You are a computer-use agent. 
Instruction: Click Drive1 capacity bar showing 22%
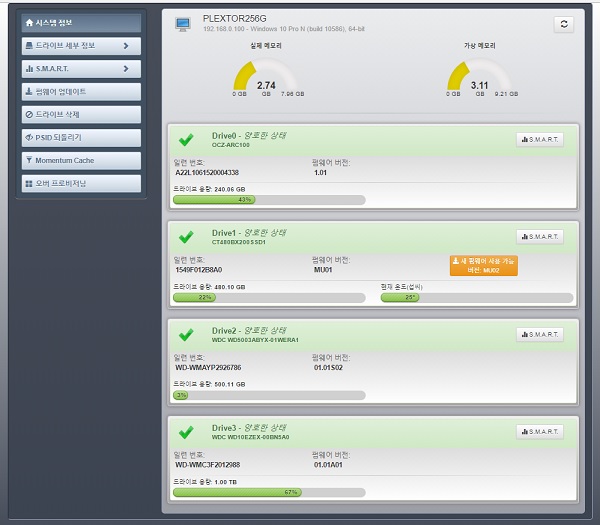[269, 298]
